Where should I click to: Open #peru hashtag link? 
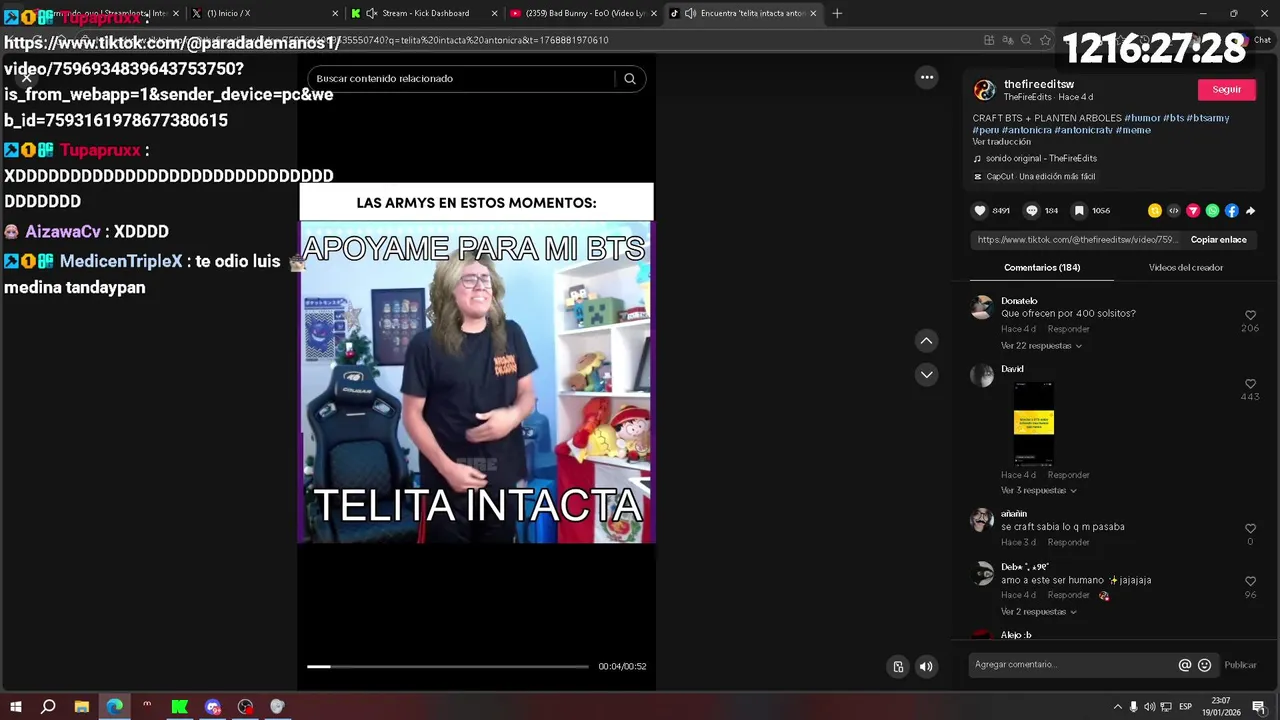tap(985, 130)
